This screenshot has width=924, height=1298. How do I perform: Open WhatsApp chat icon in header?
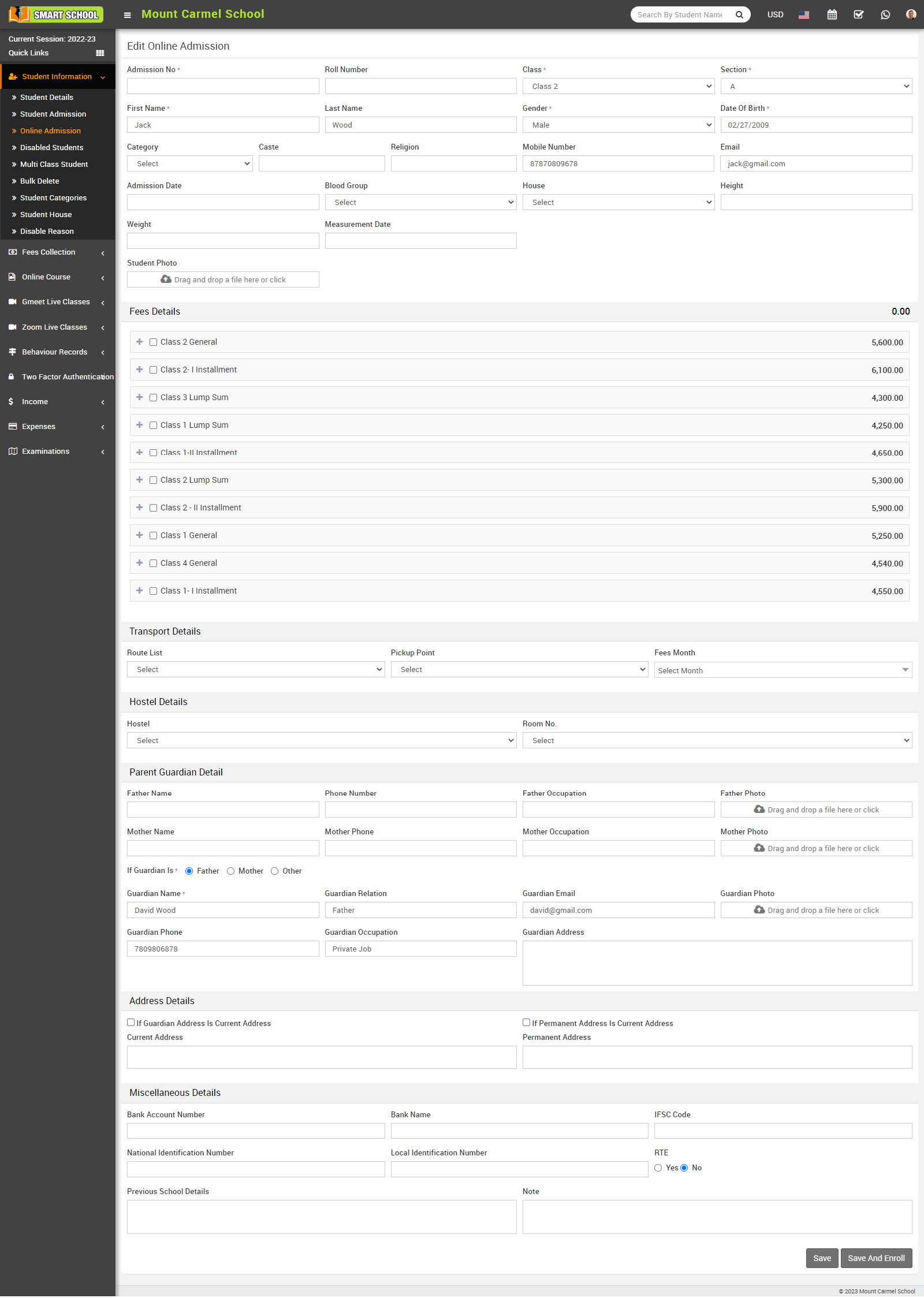tap(885, 15)
